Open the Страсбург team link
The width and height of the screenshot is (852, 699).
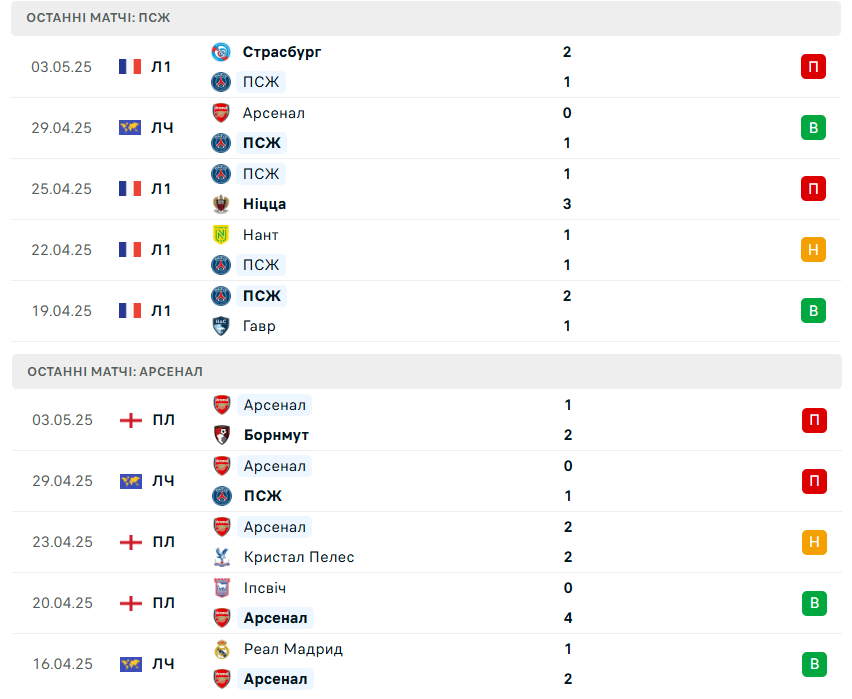[281, 52]
